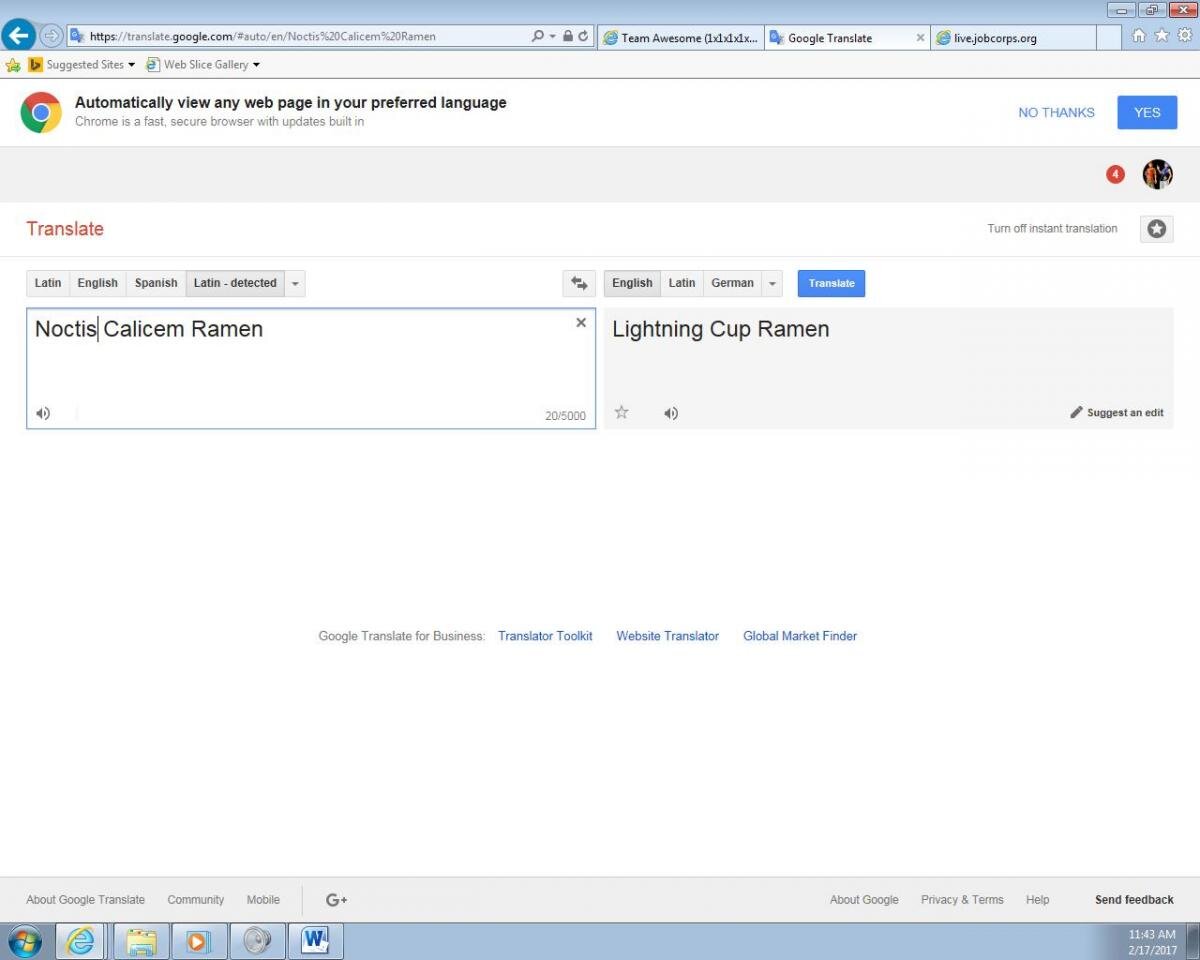Select German as target language
Viewport: 1200px width, 960px height.
[732, 283]
